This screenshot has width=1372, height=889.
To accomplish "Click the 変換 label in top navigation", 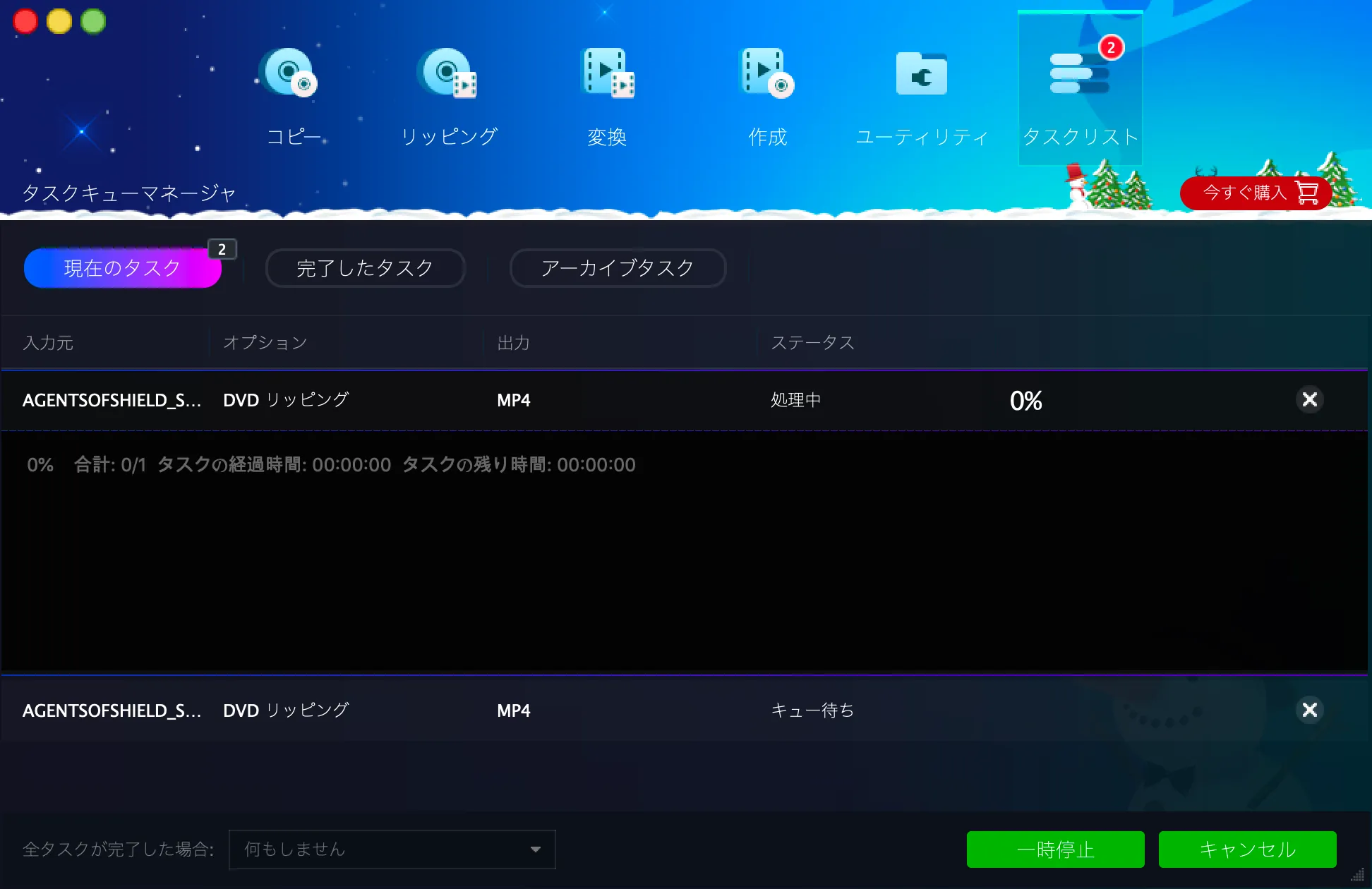I will (x=607, y=136).
